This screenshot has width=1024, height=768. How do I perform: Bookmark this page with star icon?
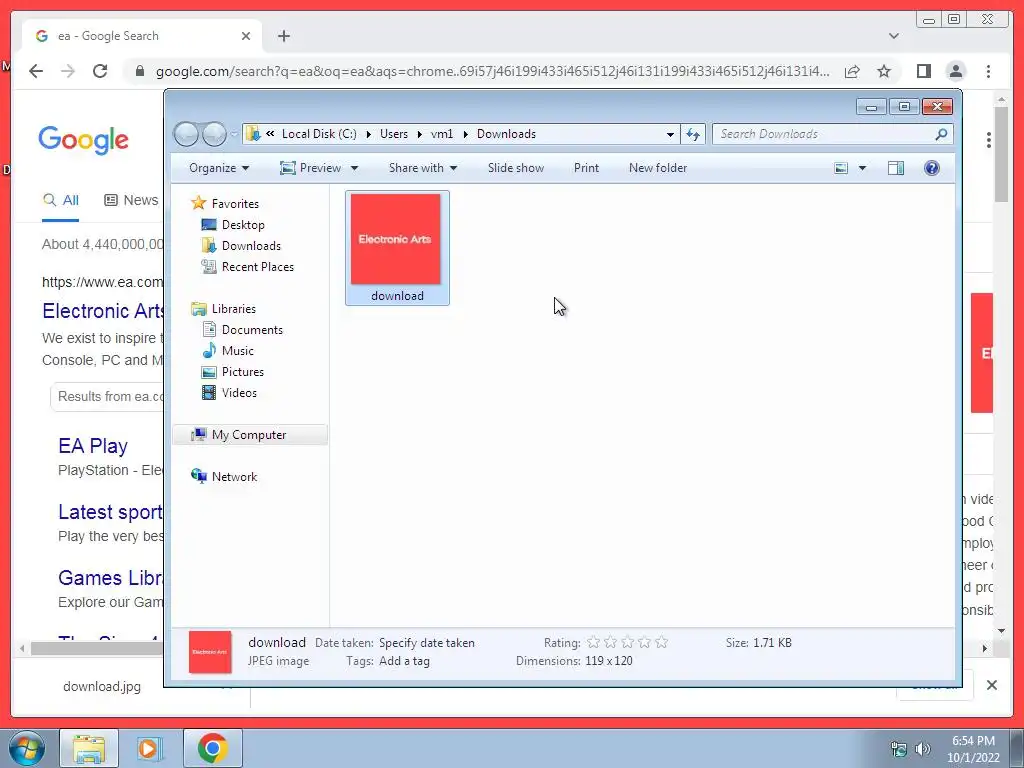884,71
